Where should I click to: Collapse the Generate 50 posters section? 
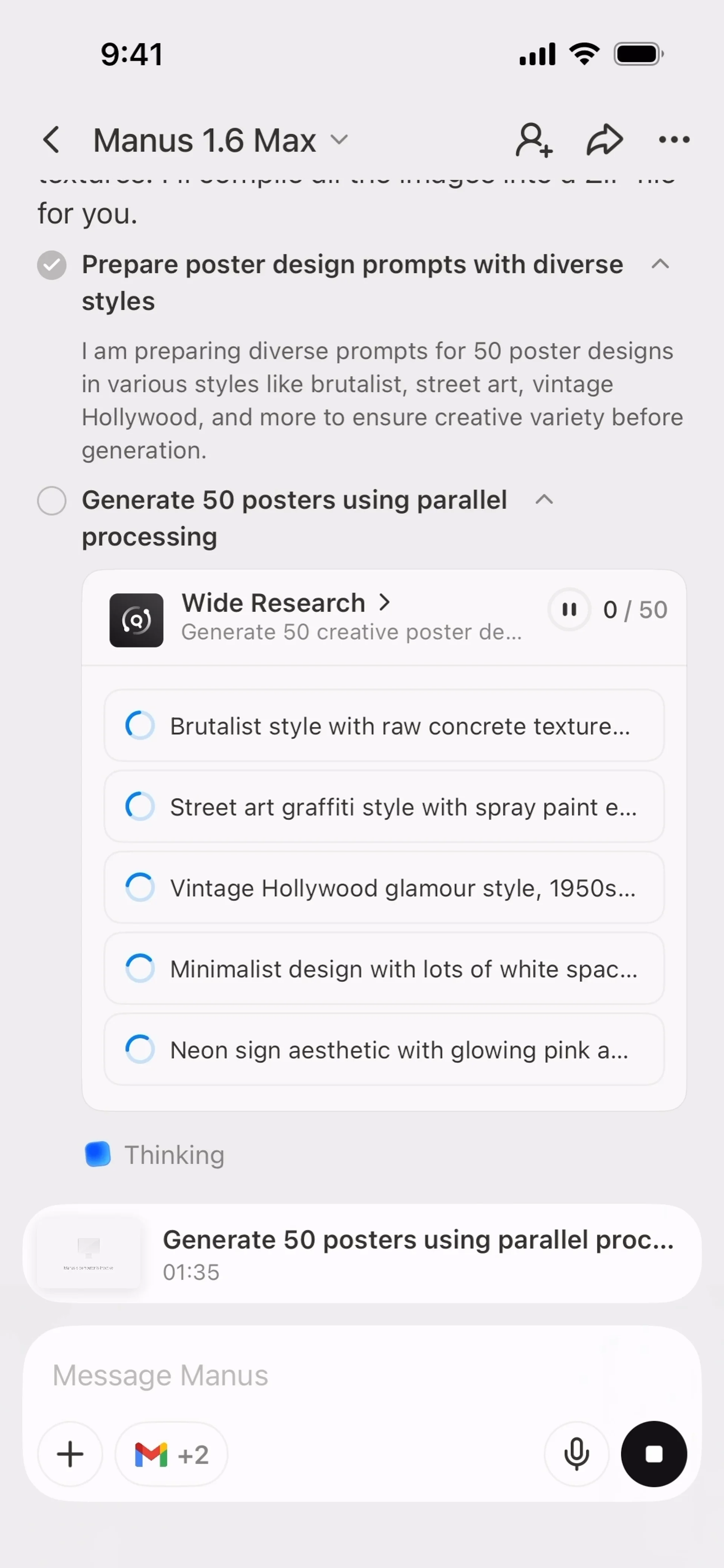coord(544,500)
